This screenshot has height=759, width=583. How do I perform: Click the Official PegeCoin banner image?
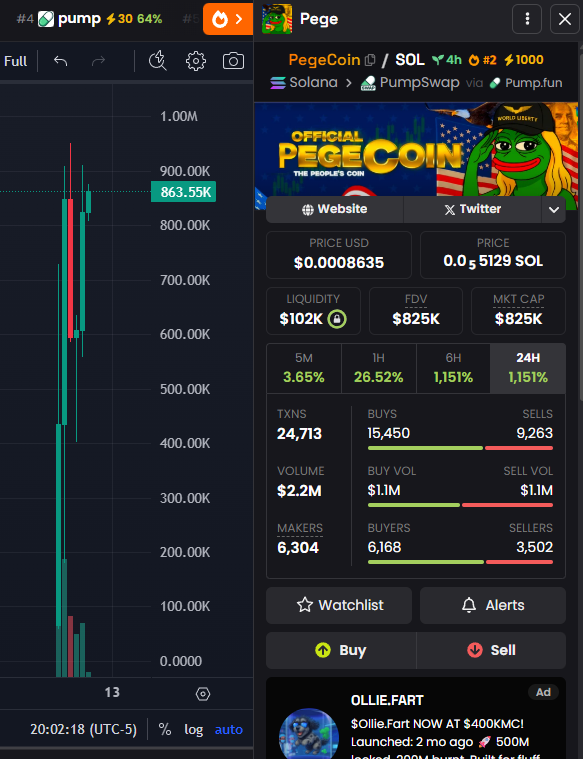[416, 150]
